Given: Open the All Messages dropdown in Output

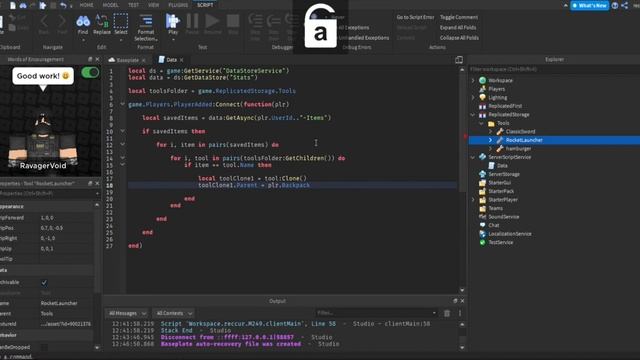Looking at the screenshot, I should point(127,313).
